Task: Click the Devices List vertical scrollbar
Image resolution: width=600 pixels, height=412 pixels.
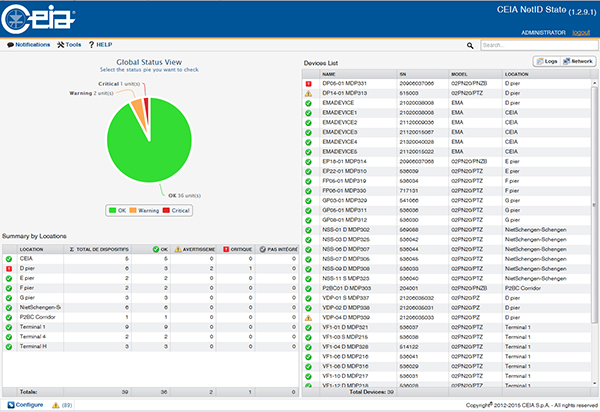Action: click(594, 205)
